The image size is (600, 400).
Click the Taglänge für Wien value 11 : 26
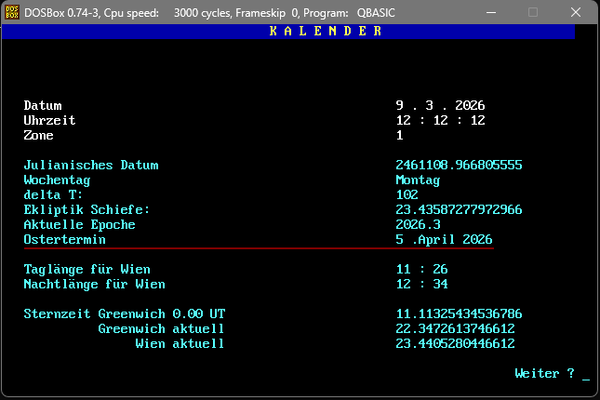point(422,270)
